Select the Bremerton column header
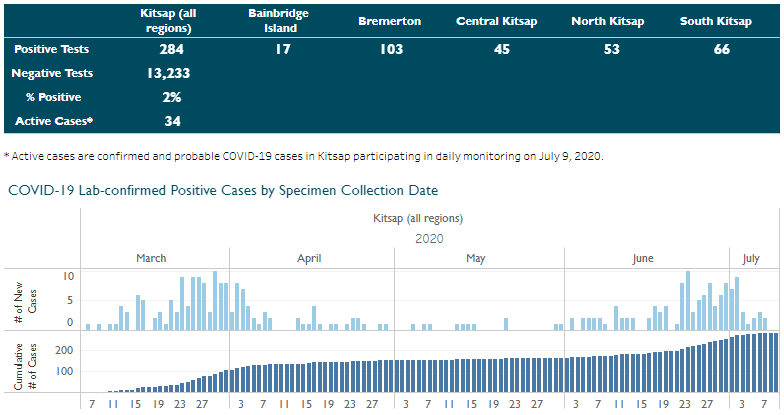 point(389,20)
